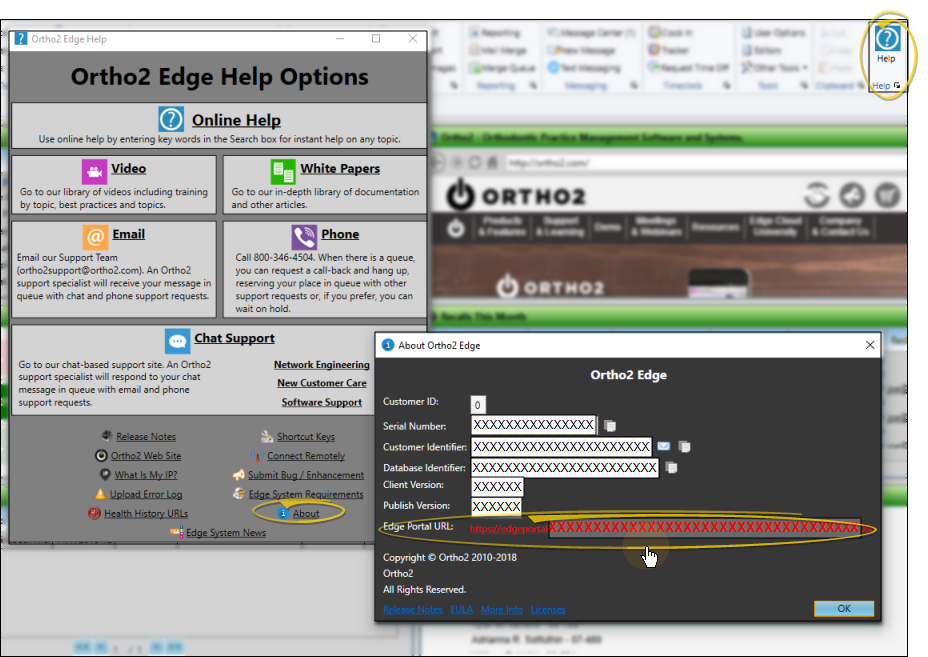Click the Shortcut Keys icon
Image resolution: width=928 pixels, height=657 pixels.
point(267,436)
